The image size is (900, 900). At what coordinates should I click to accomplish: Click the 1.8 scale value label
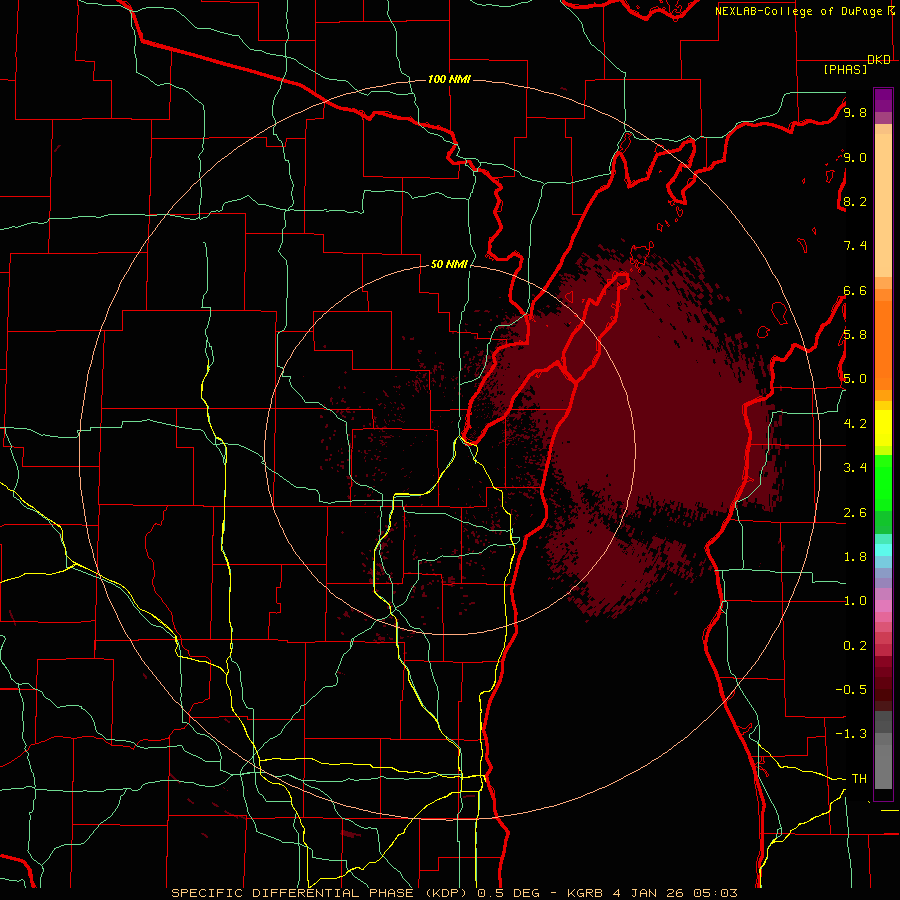pos(855,556)
